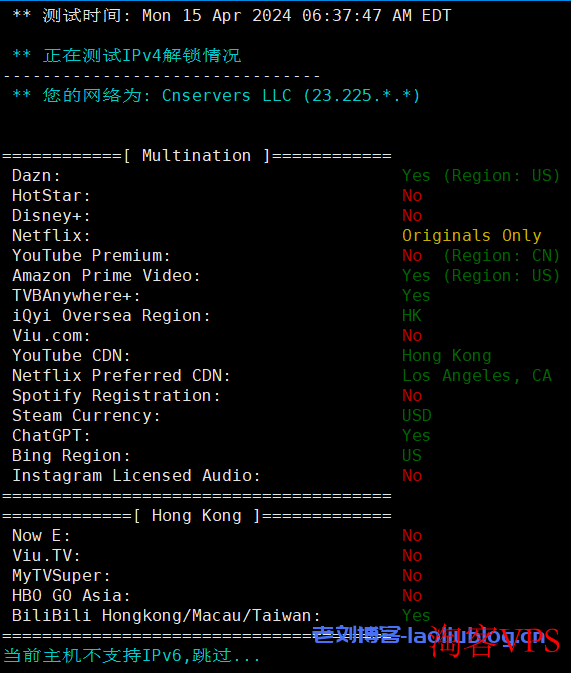The width and height of the screenshot is (571, 673).
Task: Click the 'MyTVSuper:' label
Action: click(61, 575)
